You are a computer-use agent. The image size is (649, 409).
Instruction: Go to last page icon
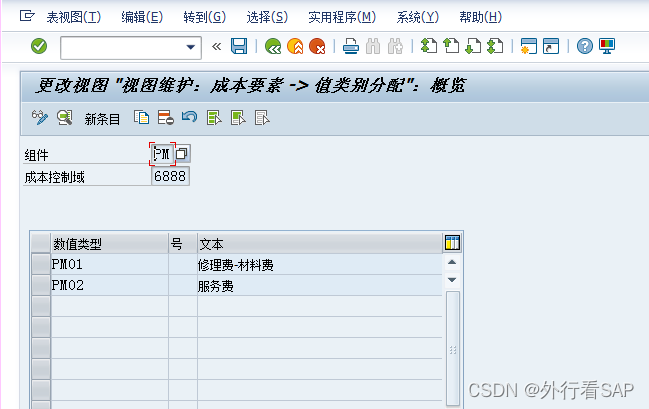pos(495,46)
